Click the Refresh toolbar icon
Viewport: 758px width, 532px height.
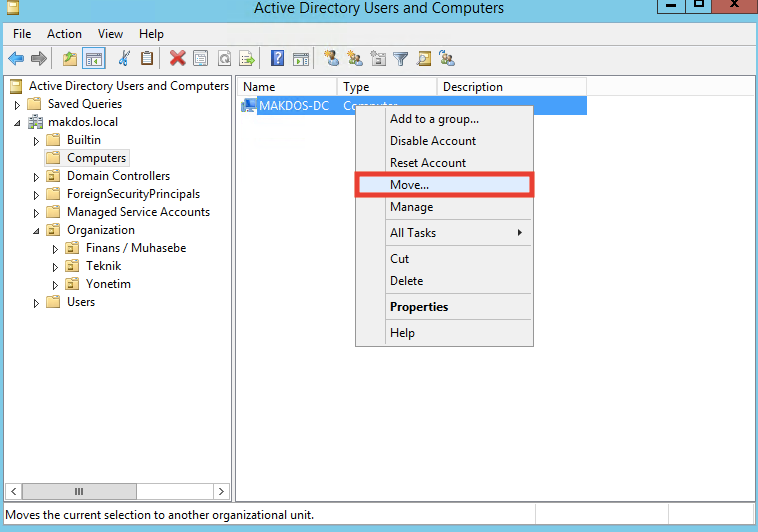[x=224, y=59]
